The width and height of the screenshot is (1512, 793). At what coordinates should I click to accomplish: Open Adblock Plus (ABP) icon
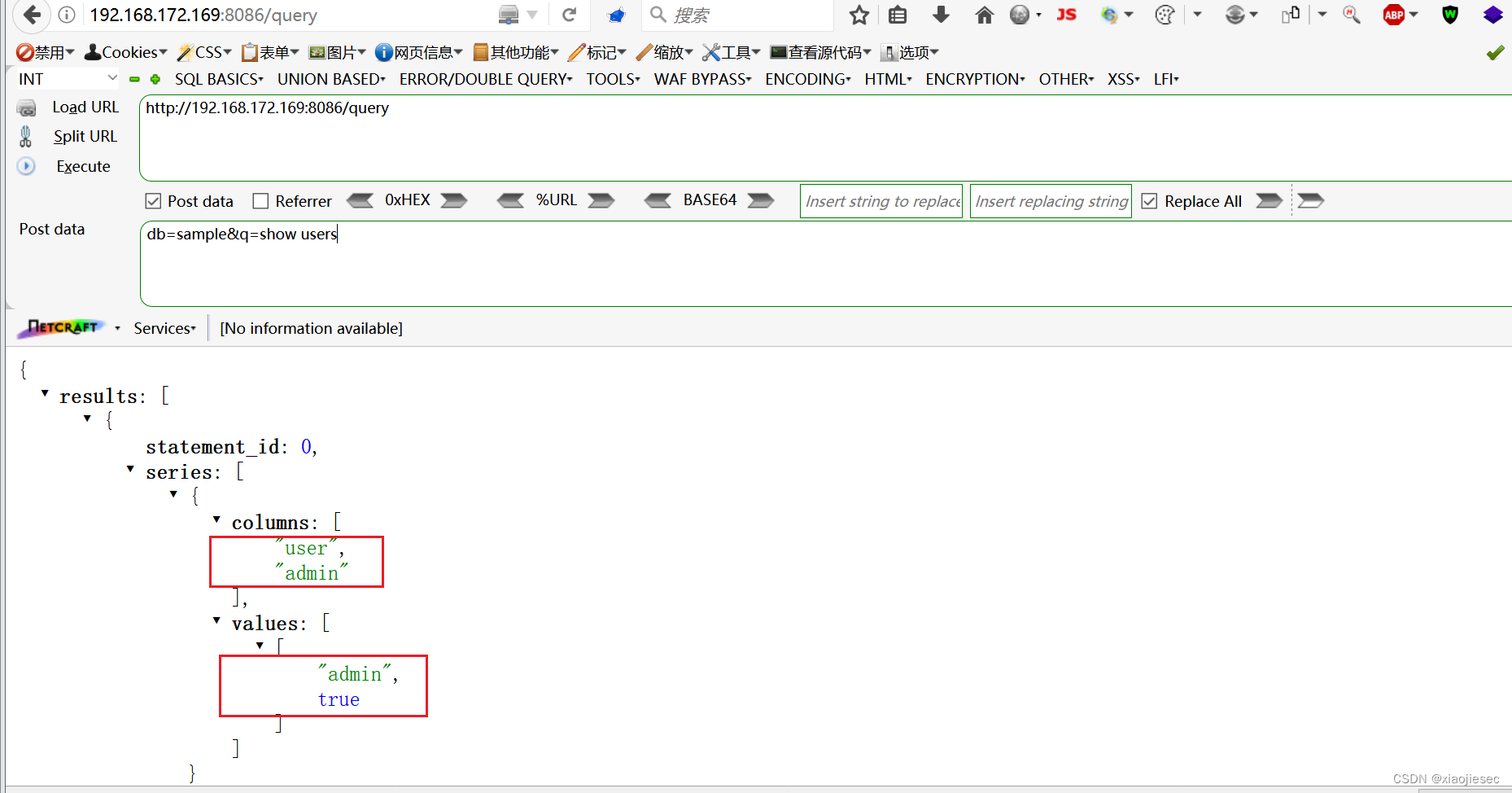1396,15
